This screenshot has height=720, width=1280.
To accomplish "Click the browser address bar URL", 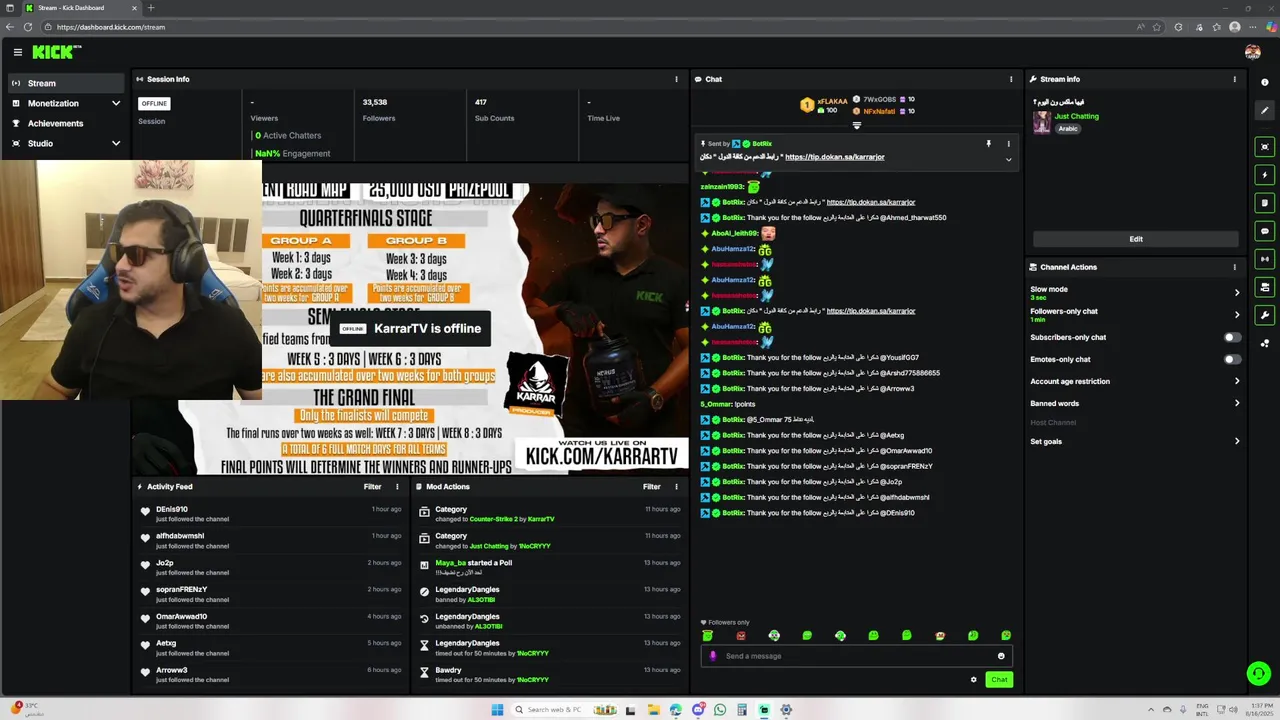I will click(x=110, y=27).
